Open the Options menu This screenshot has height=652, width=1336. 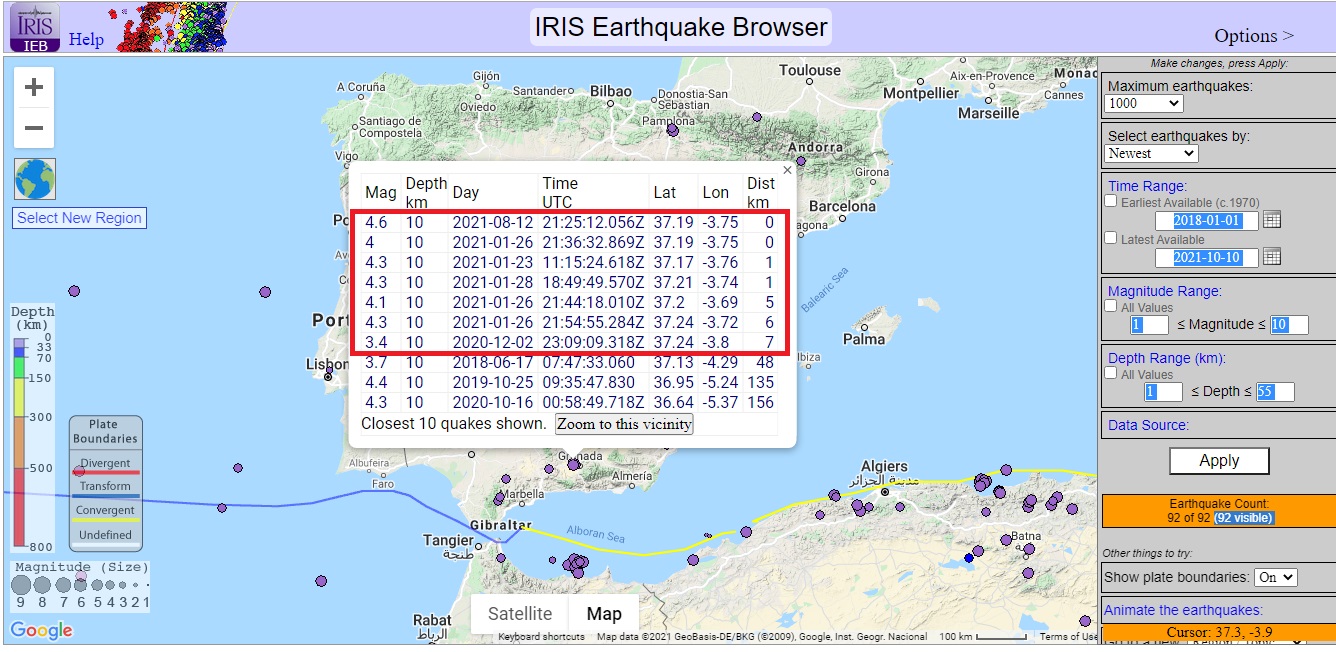1254,35
